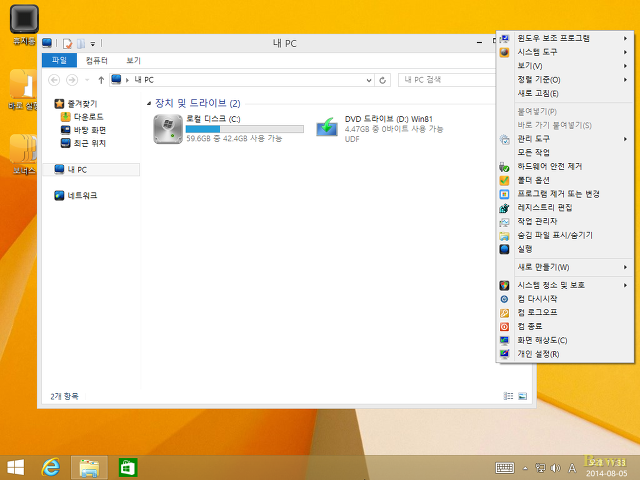
Task: Choose 새로 고침(E) from context menu
Action: tap(565, 93)
